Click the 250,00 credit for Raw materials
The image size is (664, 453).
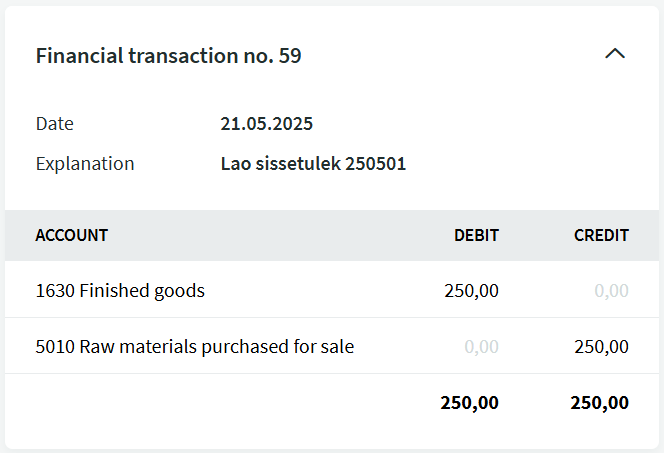click(x=601, y=347)
